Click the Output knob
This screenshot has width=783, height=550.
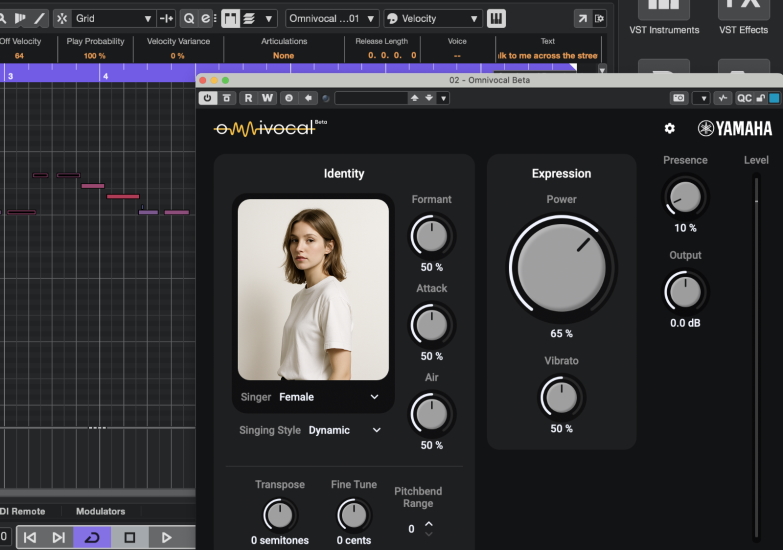coord(685,292)
